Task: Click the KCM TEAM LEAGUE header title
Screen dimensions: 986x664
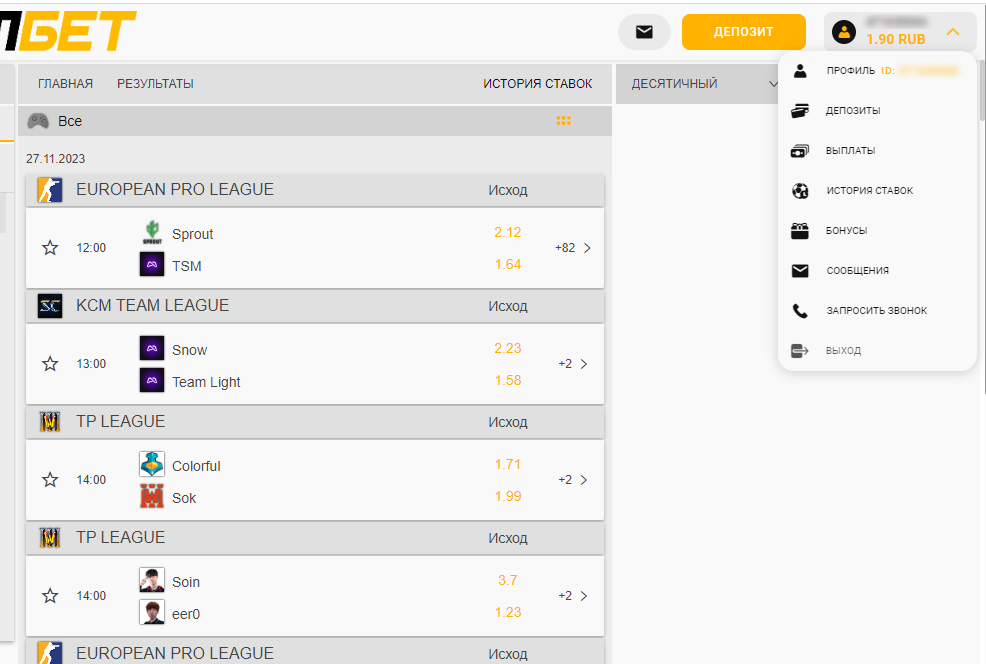Action: tap(152, 306)
